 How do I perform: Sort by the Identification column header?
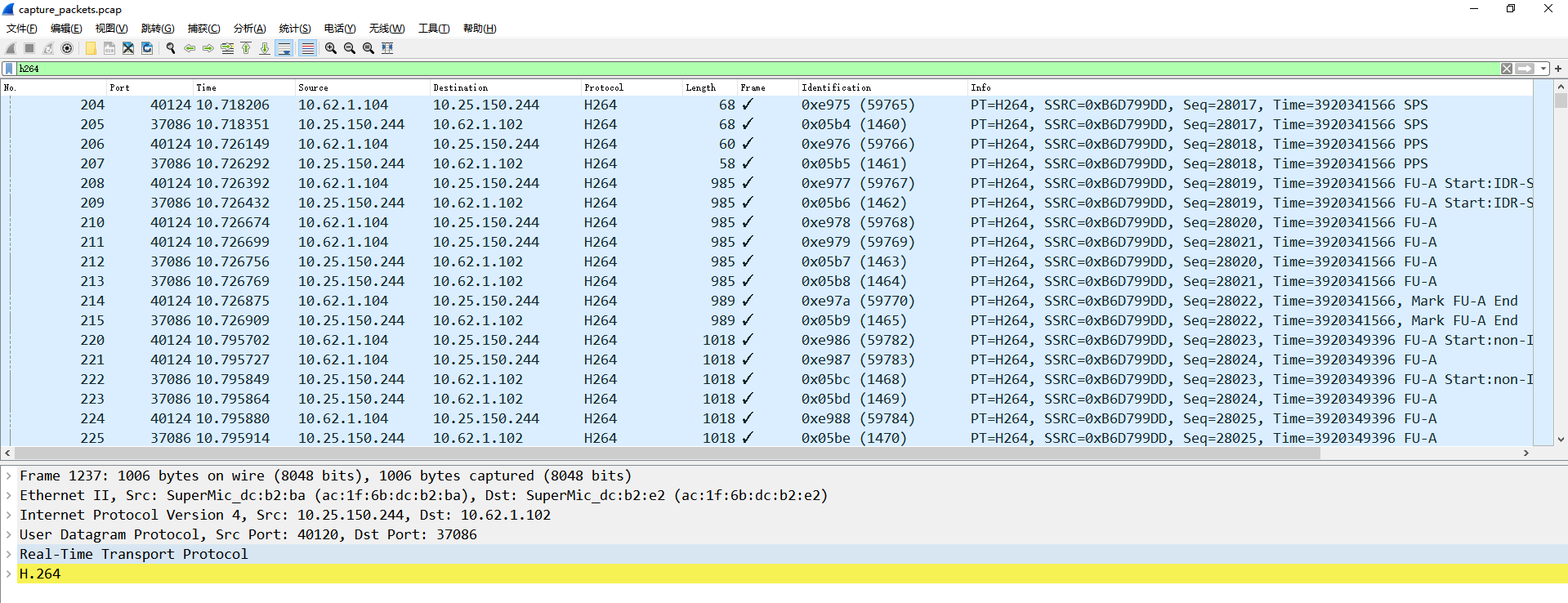(883, 87)
